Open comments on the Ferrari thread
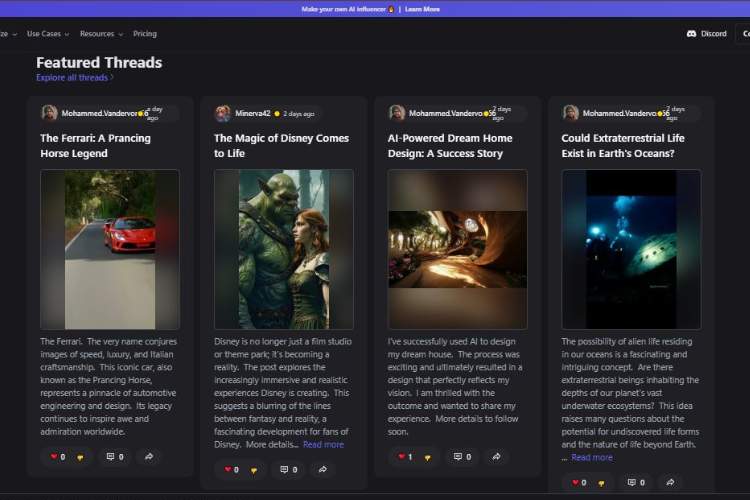 point(114,457)
